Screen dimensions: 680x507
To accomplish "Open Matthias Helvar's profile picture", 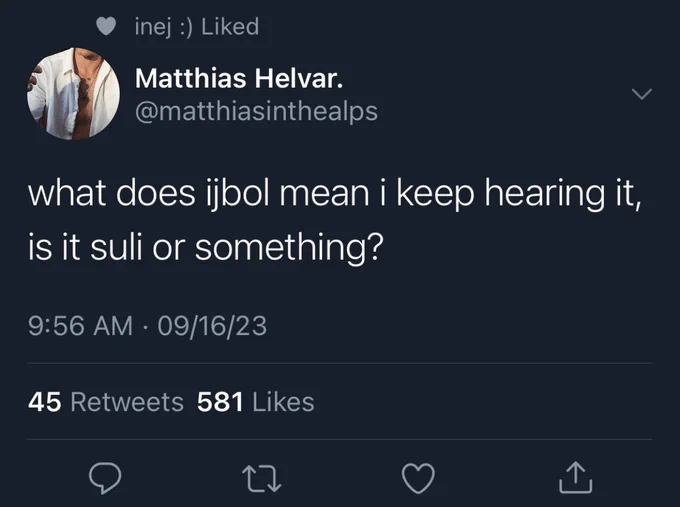I will coord(73,94).
